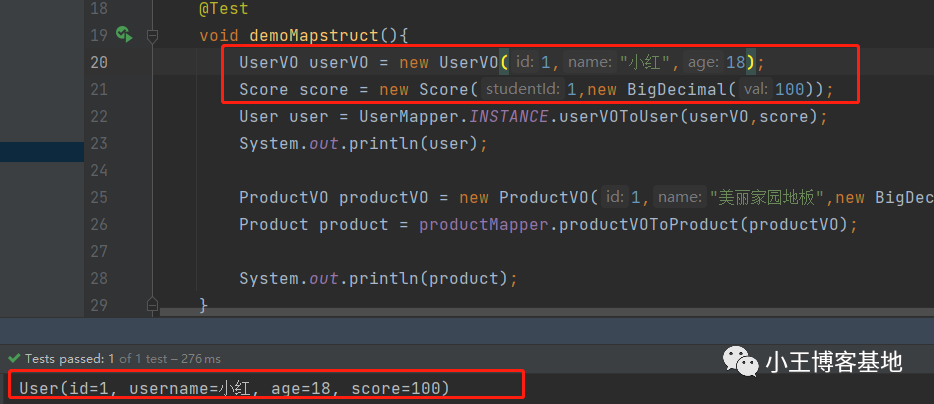The image size is (934, 404).
Task: Click the studentId parameter hint
Action: 522,89
